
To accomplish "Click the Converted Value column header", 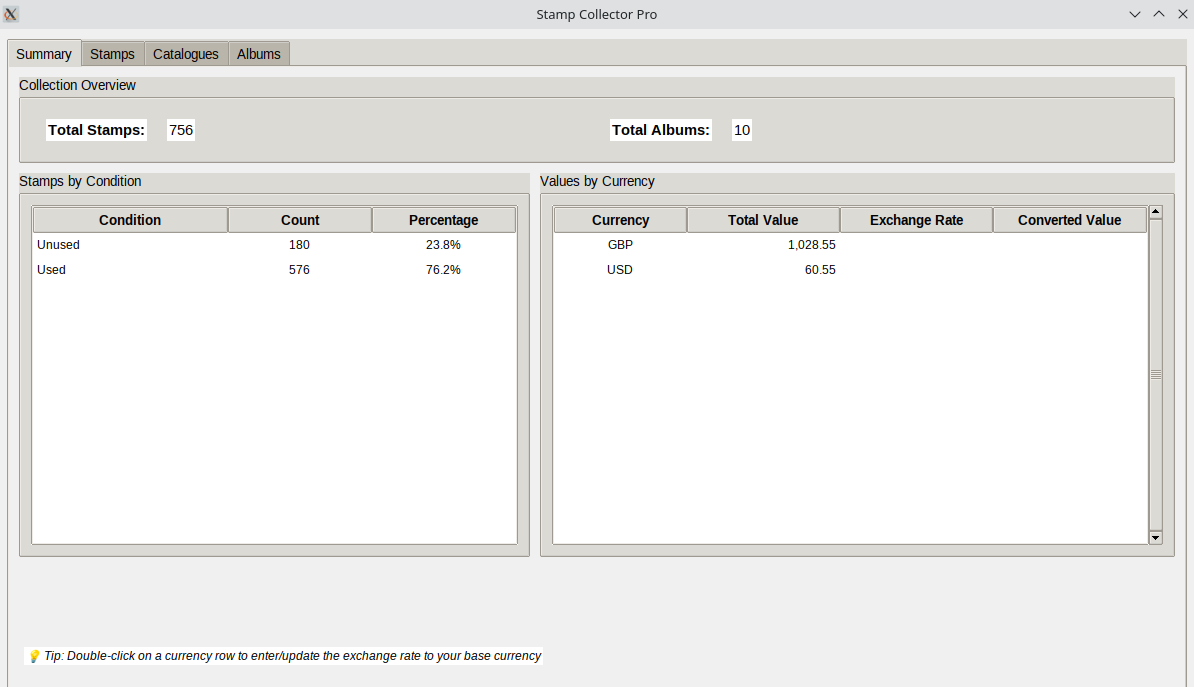I will (x=1069, y=220).
